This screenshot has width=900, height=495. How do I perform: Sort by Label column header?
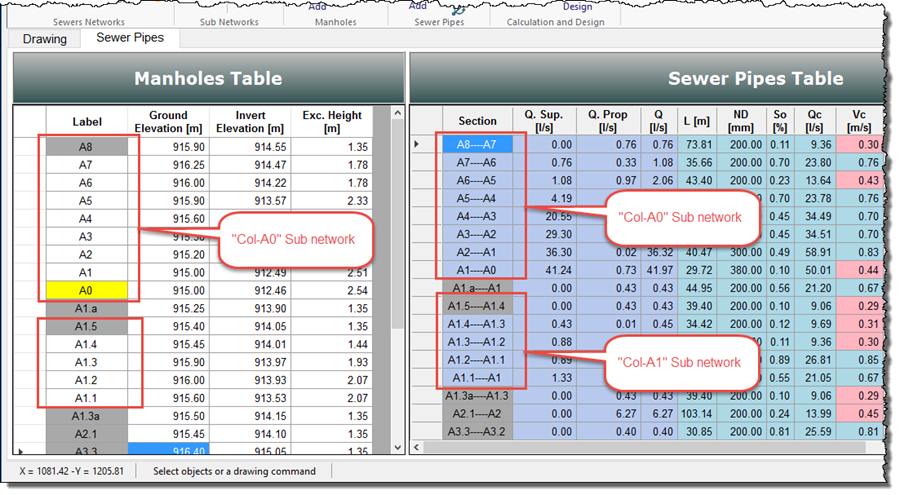point(87,122)
